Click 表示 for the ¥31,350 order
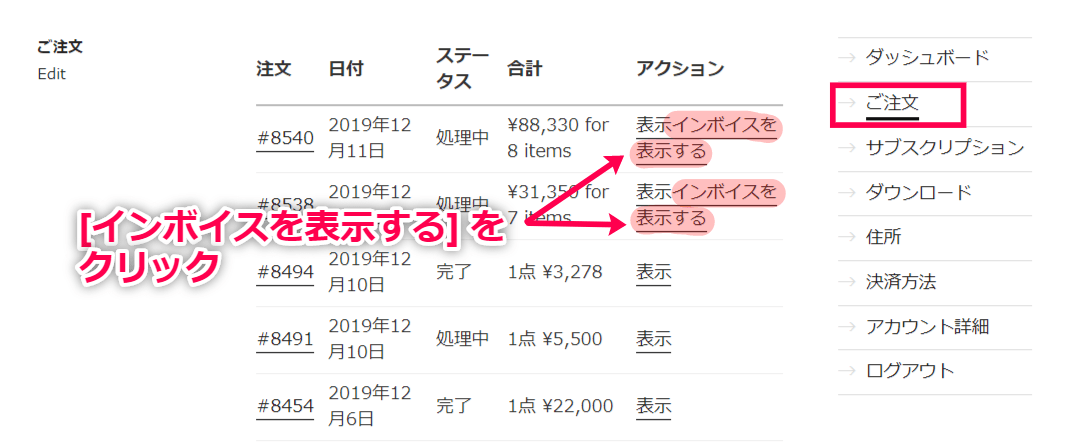The image size is (1090, 442). pyautogui.click(x=652, y=191)
